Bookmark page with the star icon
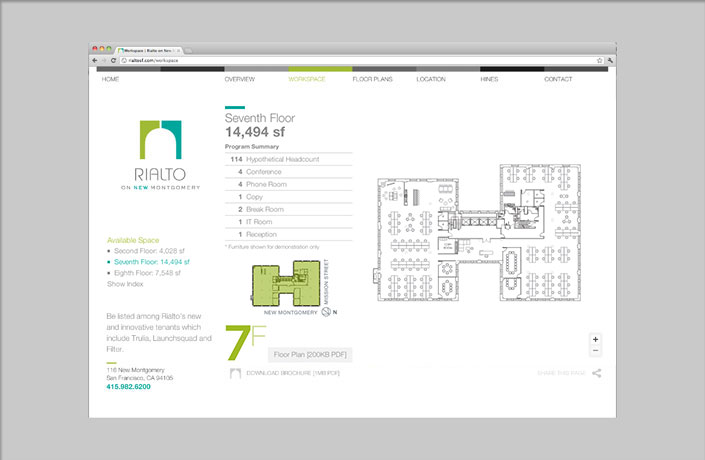Viewport: 705px width, 460px height. 599,60
